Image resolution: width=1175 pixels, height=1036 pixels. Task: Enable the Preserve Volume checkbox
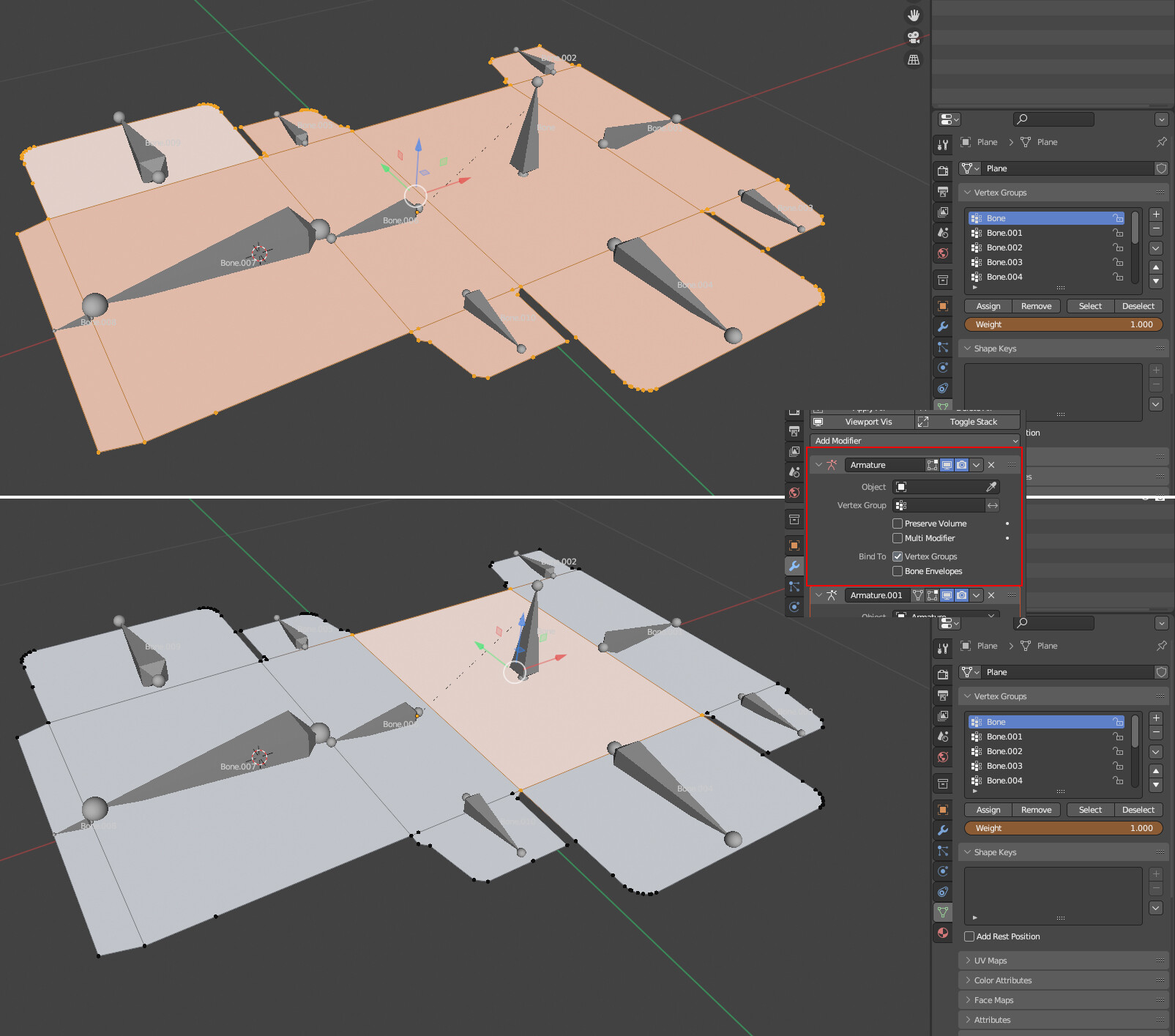[x=898, y=523]
